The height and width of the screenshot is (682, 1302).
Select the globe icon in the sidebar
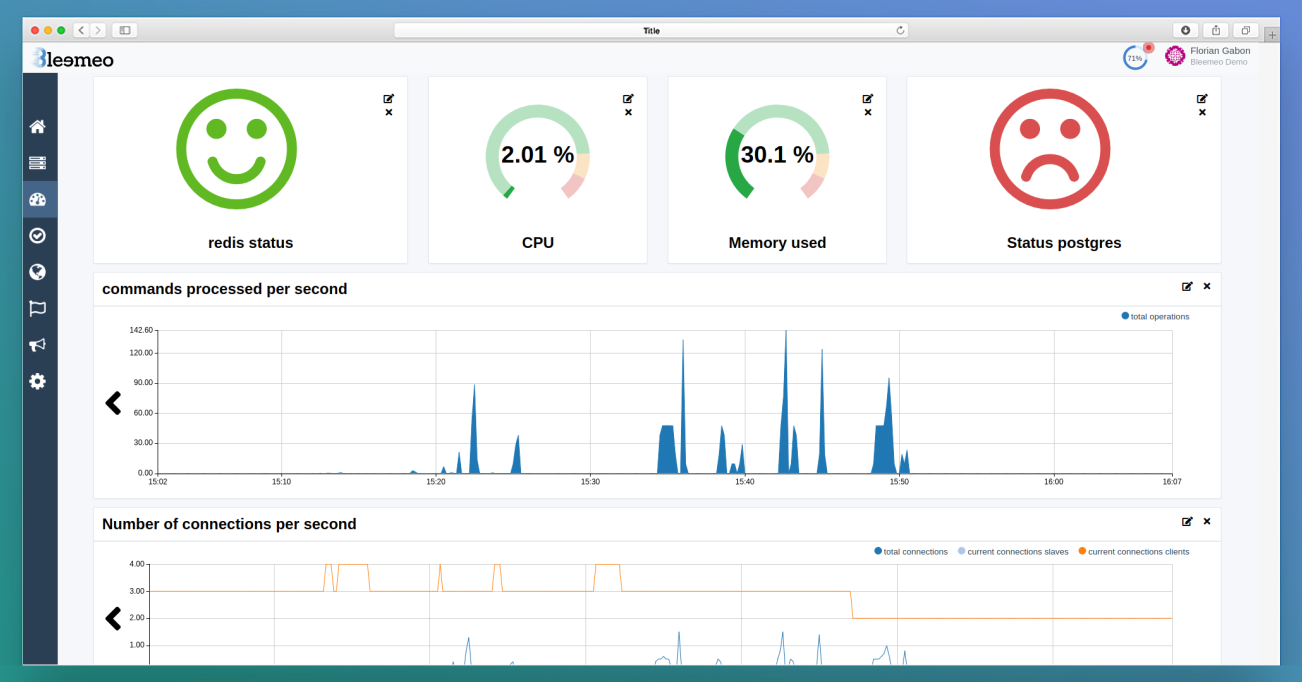click(38, 271)
